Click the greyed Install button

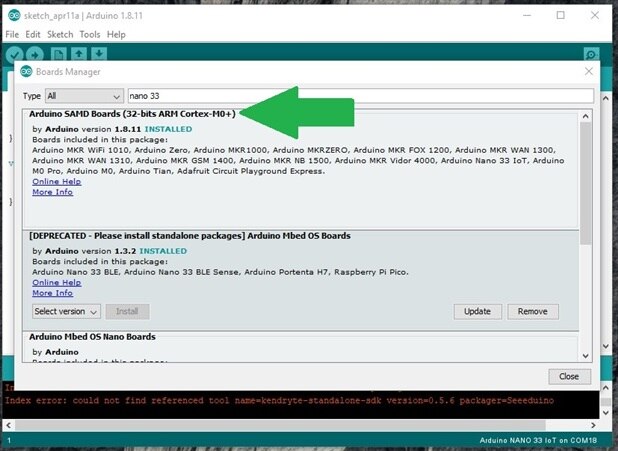[127, 311]
